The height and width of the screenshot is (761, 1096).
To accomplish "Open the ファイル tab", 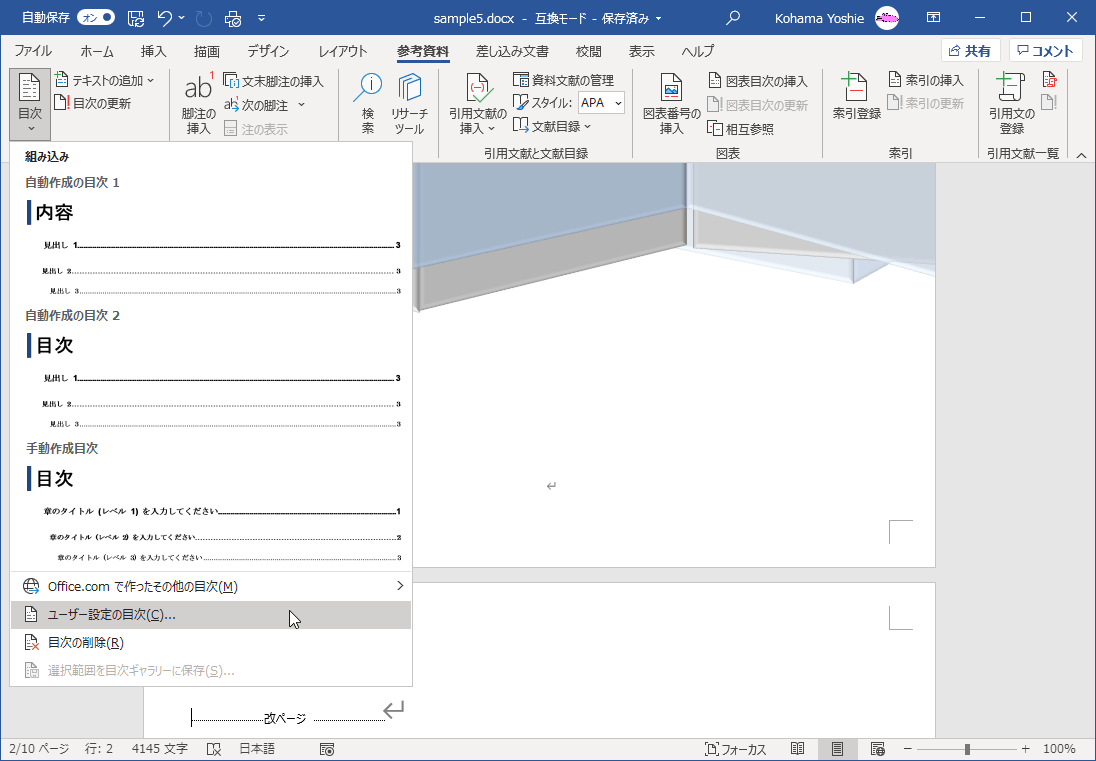I will tap(33, 51).
